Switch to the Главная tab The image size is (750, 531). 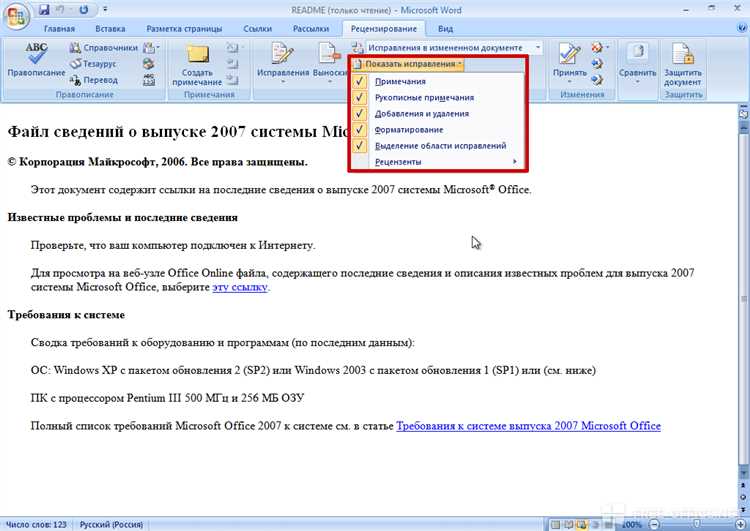click(x=59, y=29)
